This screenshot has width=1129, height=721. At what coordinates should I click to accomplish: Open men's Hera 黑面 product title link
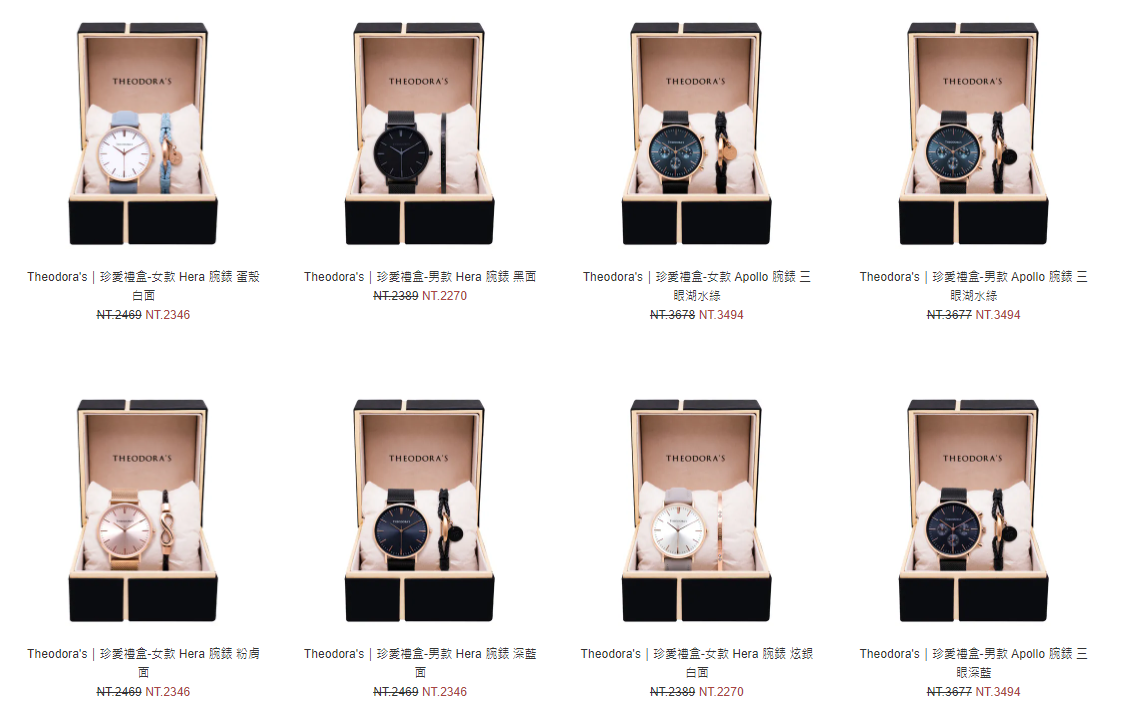coord(420,277)
